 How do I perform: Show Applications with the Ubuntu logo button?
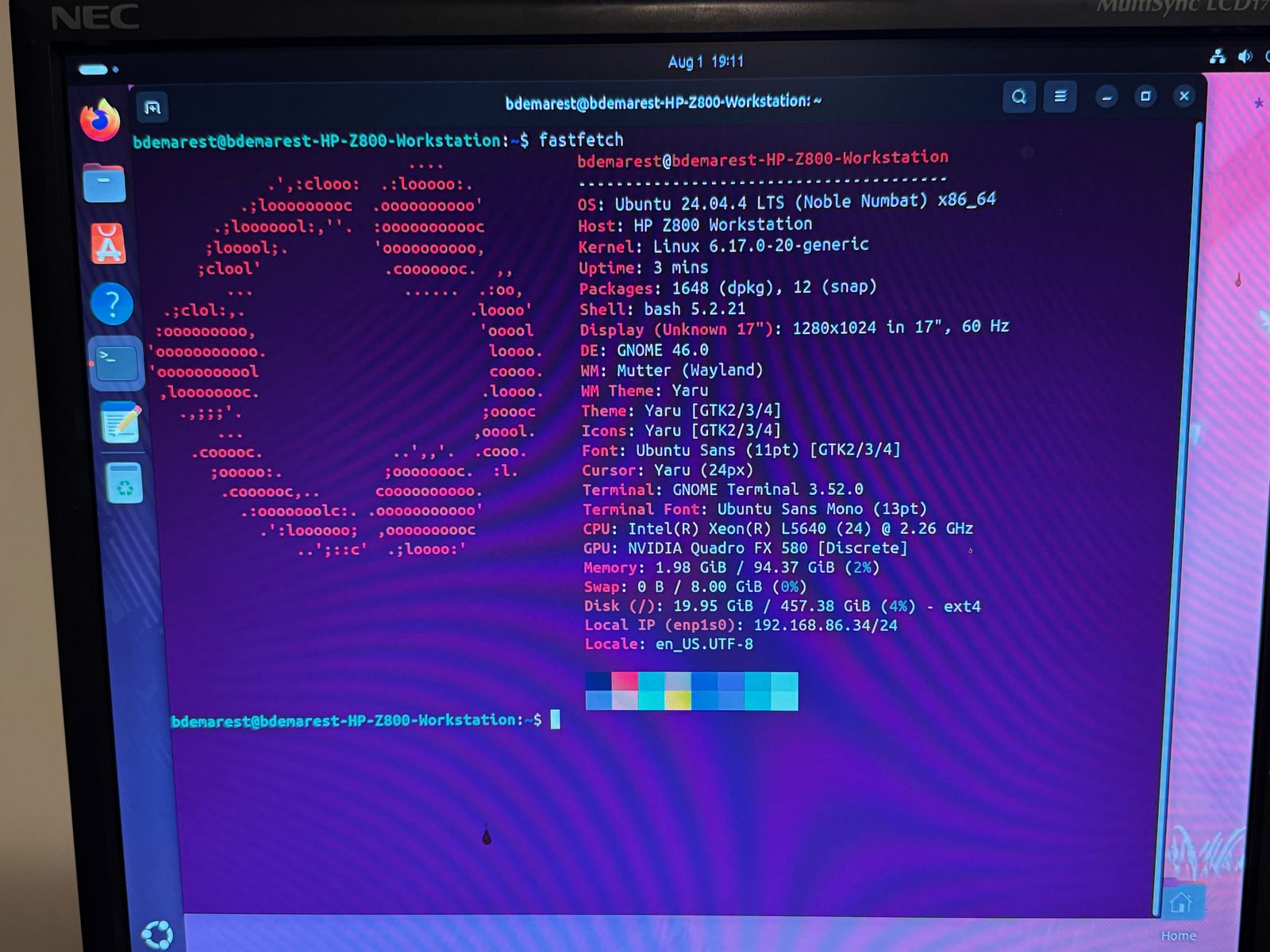(156, 935)
